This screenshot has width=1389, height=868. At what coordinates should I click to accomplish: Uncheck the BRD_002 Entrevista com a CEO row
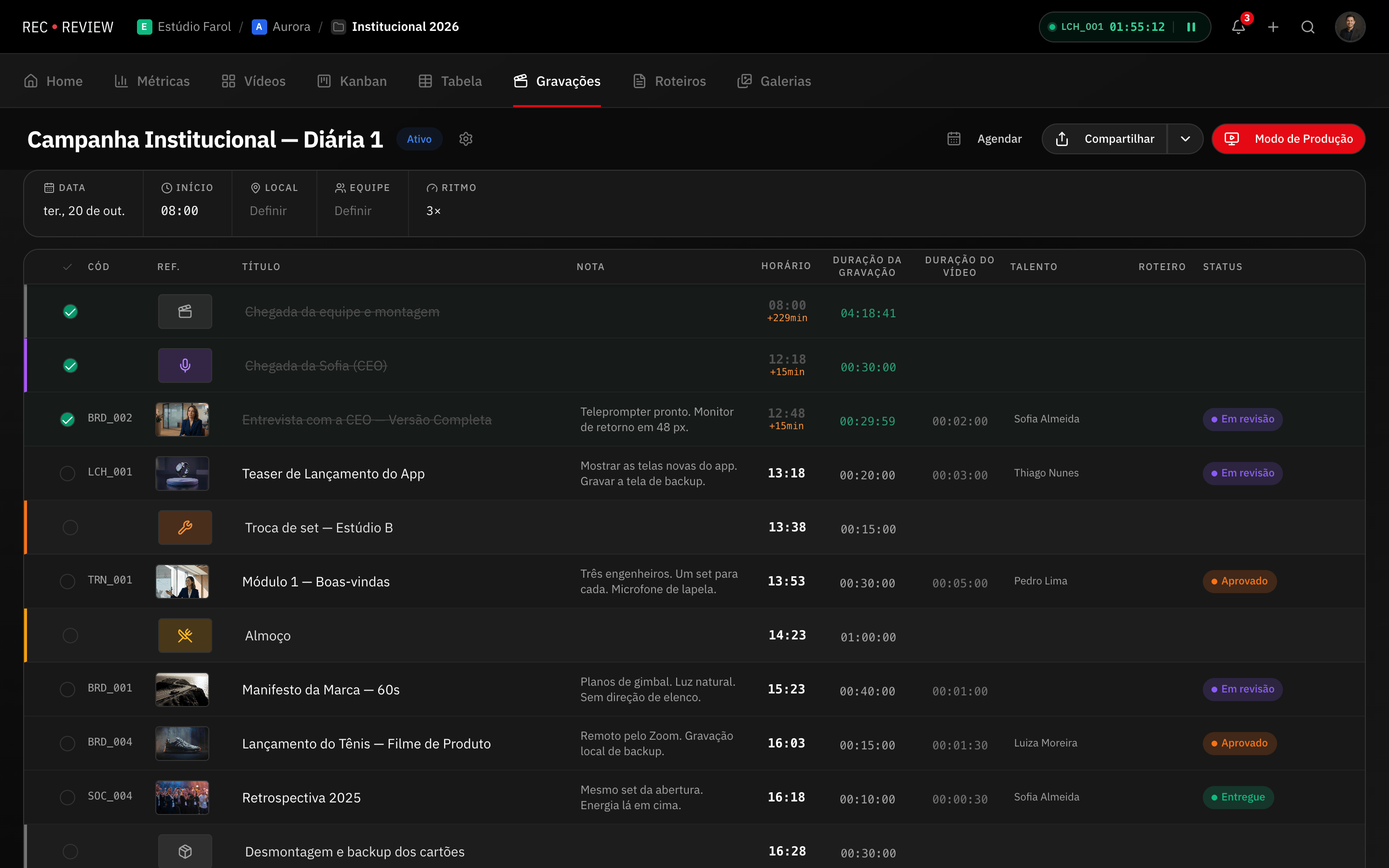(x=67, y=420)
